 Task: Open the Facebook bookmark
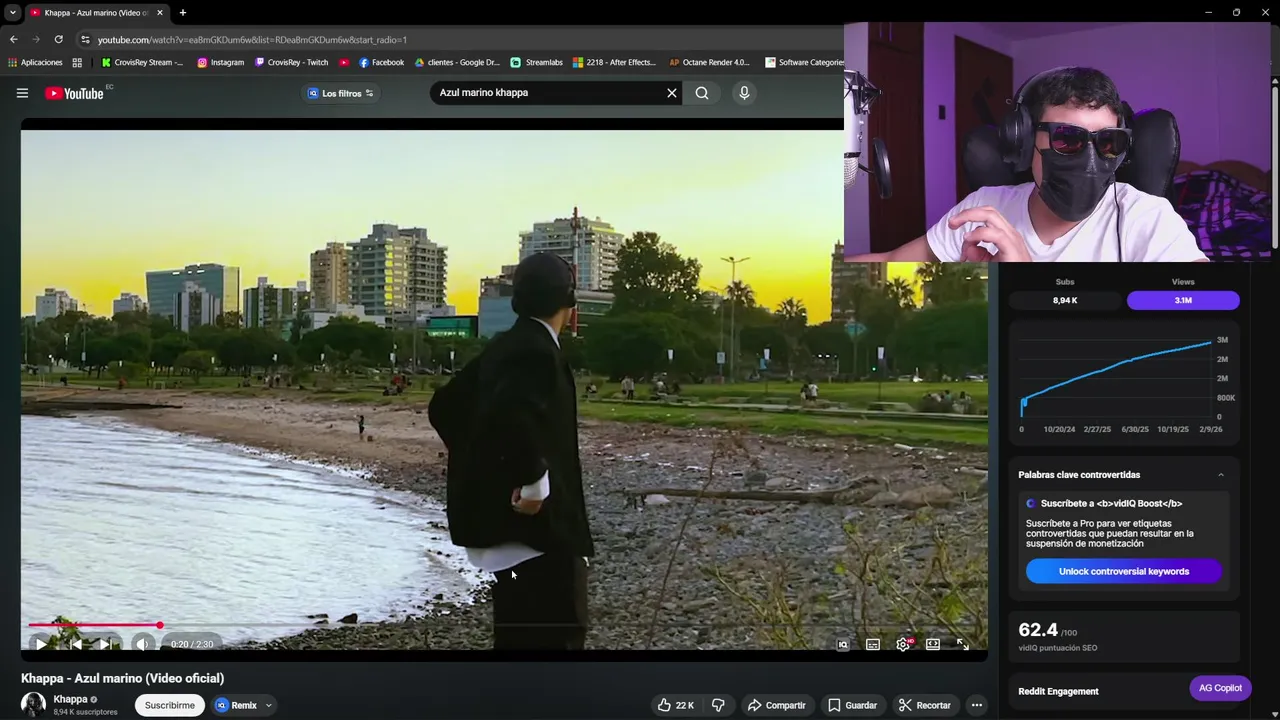point(381,62)
